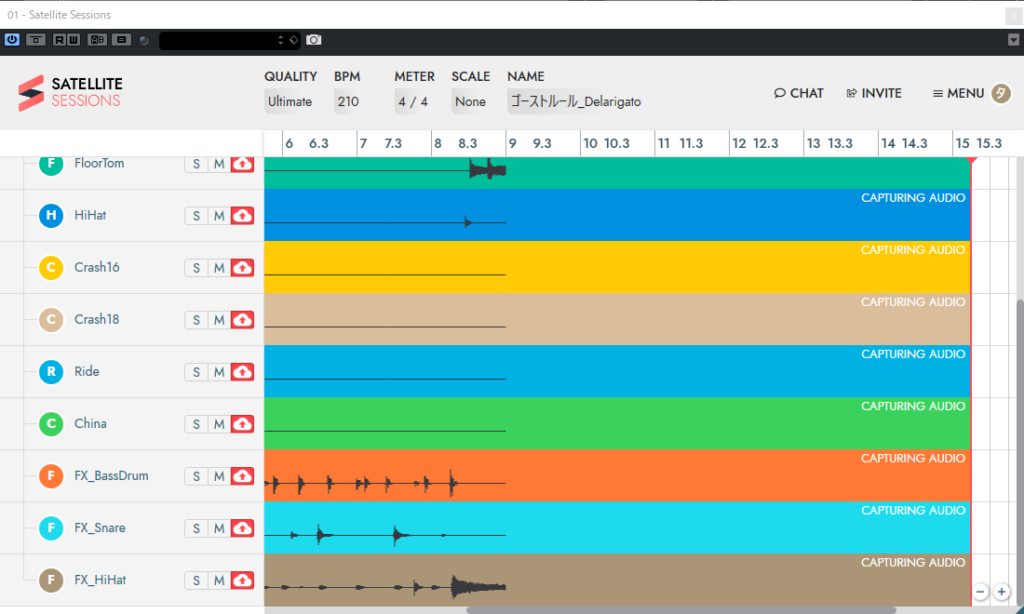Click upload icon on Ride track
The width and height of the screenshot is (1024, 614).
[242, 372]
